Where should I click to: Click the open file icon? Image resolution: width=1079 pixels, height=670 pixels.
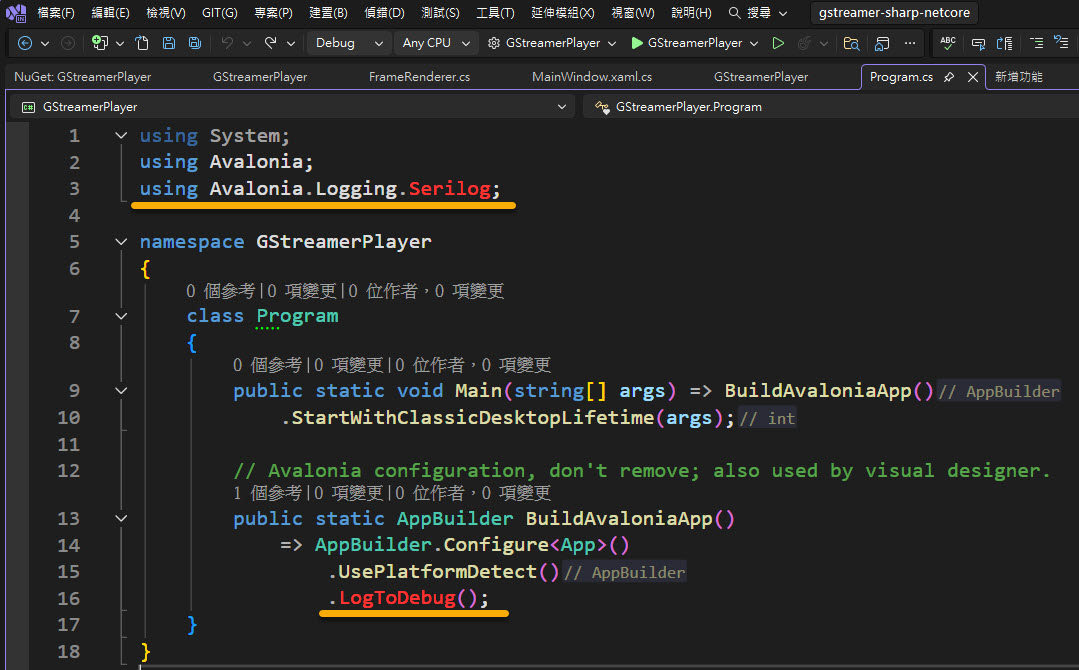pos(142,43)
